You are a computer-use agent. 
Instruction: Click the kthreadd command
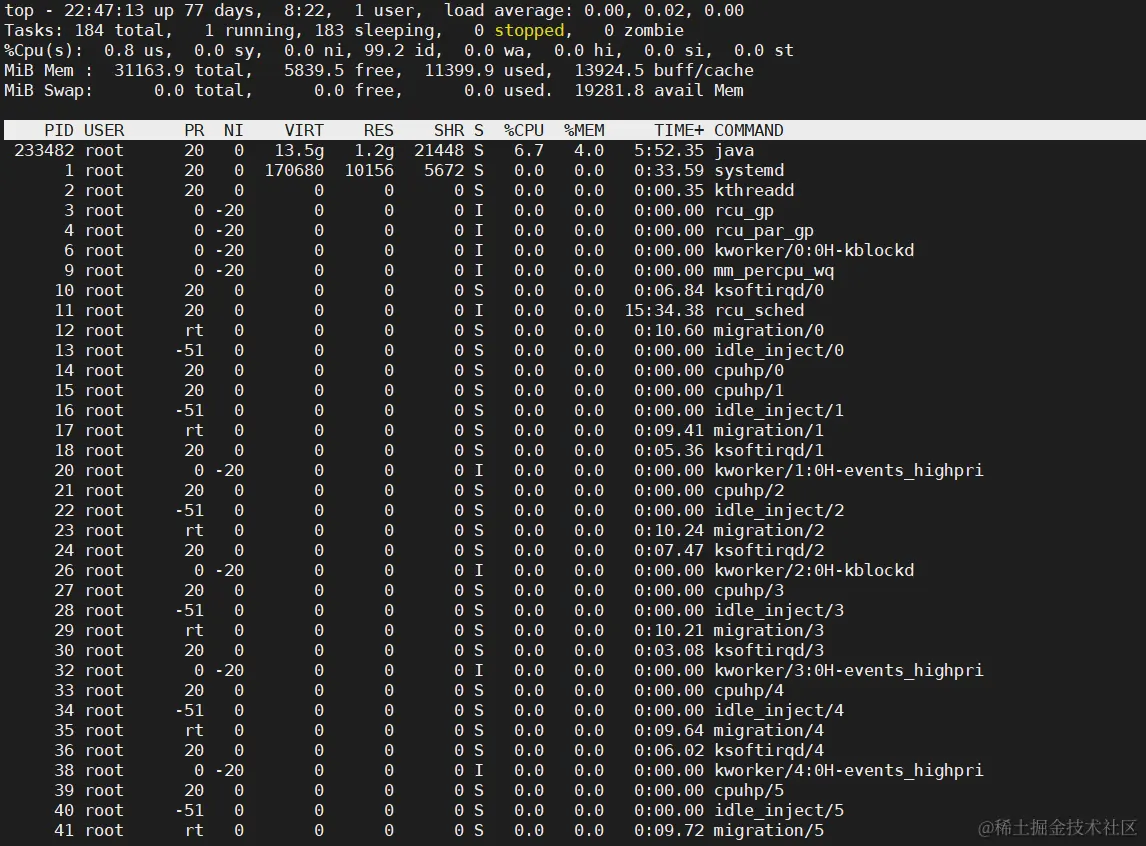[x=754, y=190]
